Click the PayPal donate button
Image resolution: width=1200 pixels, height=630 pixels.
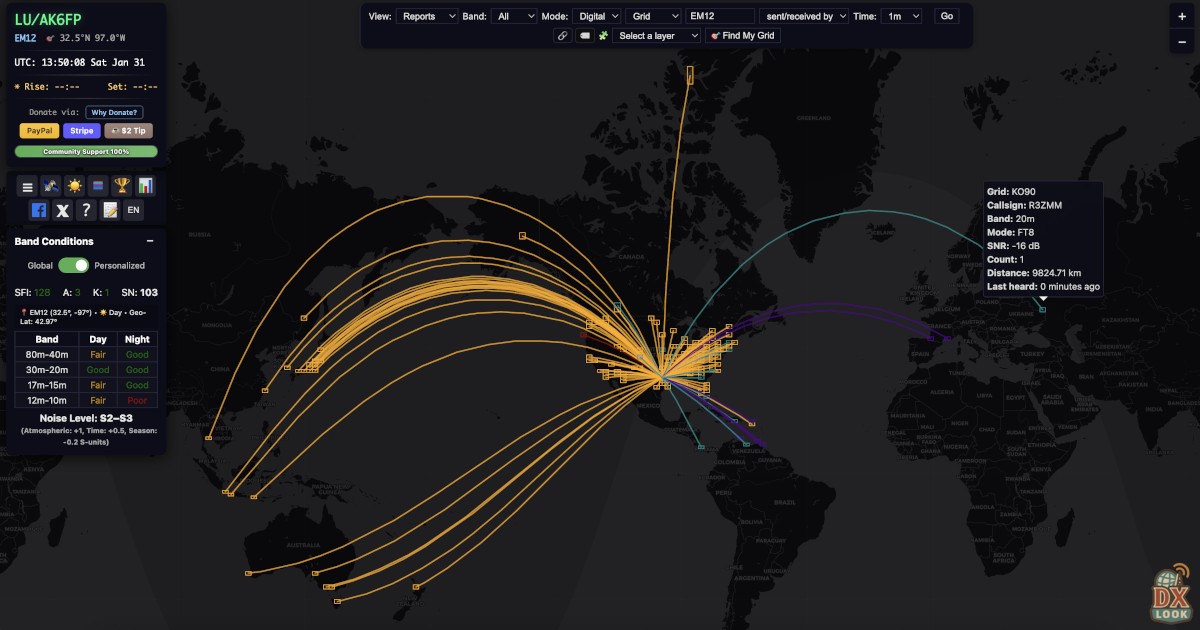click(39, 131)
